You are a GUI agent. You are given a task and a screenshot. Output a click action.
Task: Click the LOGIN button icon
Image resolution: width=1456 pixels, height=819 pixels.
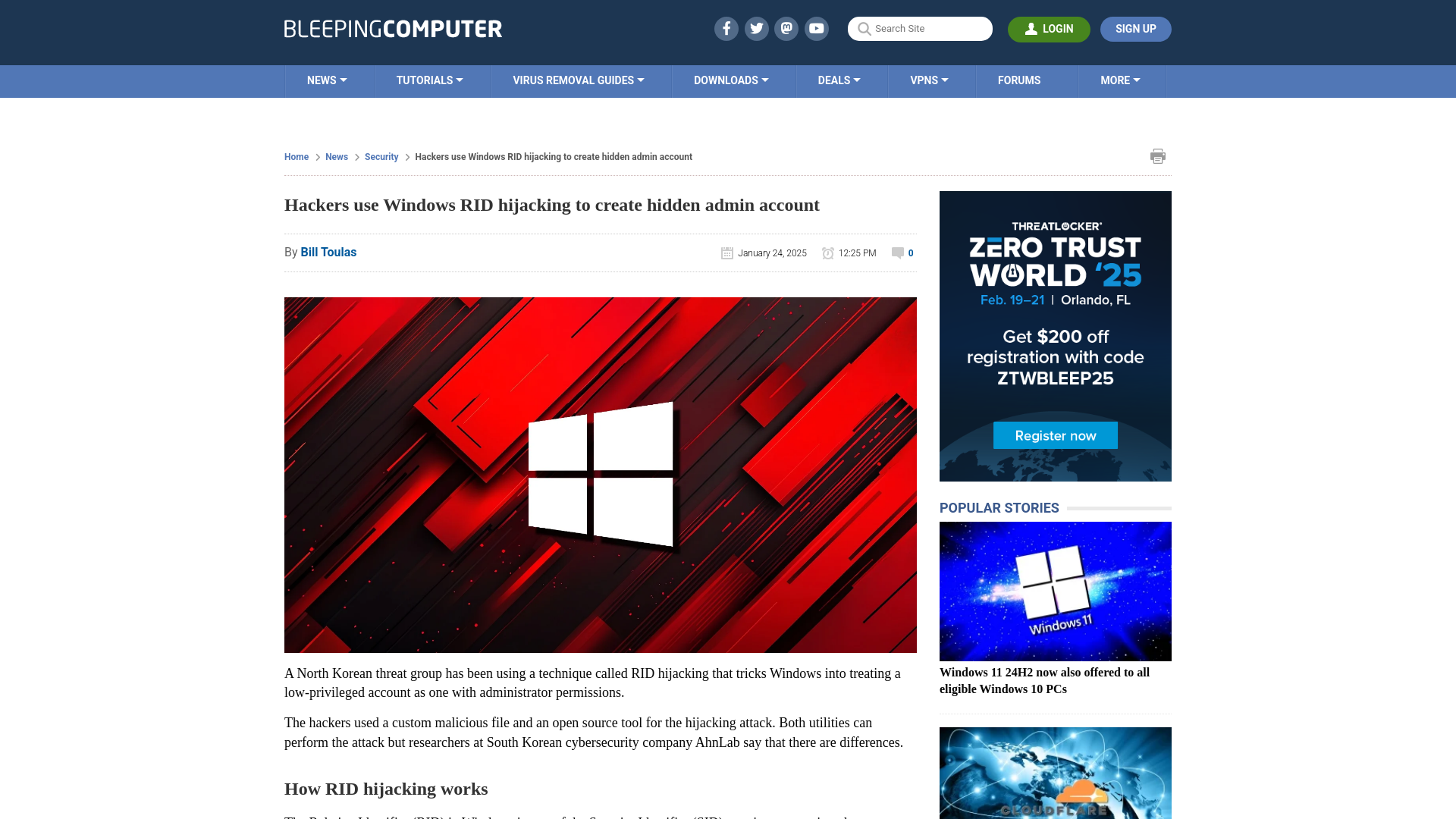point(1031,28)
